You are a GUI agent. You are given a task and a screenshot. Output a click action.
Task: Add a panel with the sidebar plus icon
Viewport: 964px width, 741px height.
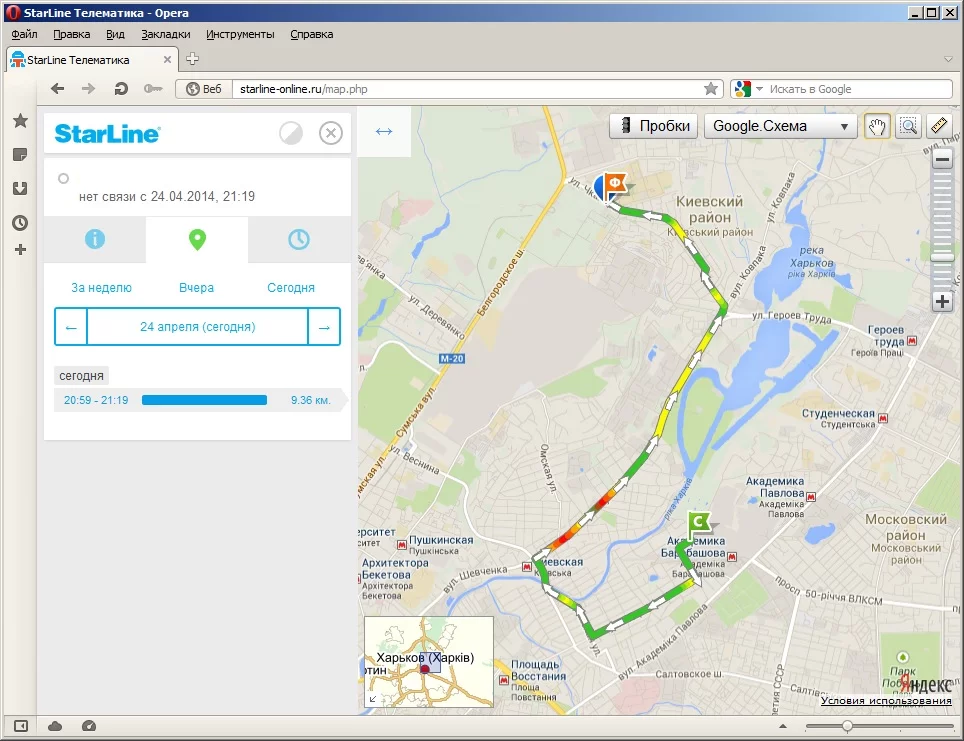[20, 250]
